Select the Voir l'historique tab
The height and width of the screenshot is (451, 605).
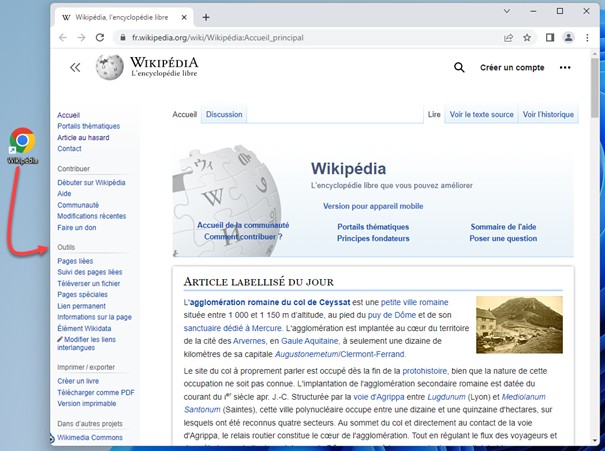[549, 114]
